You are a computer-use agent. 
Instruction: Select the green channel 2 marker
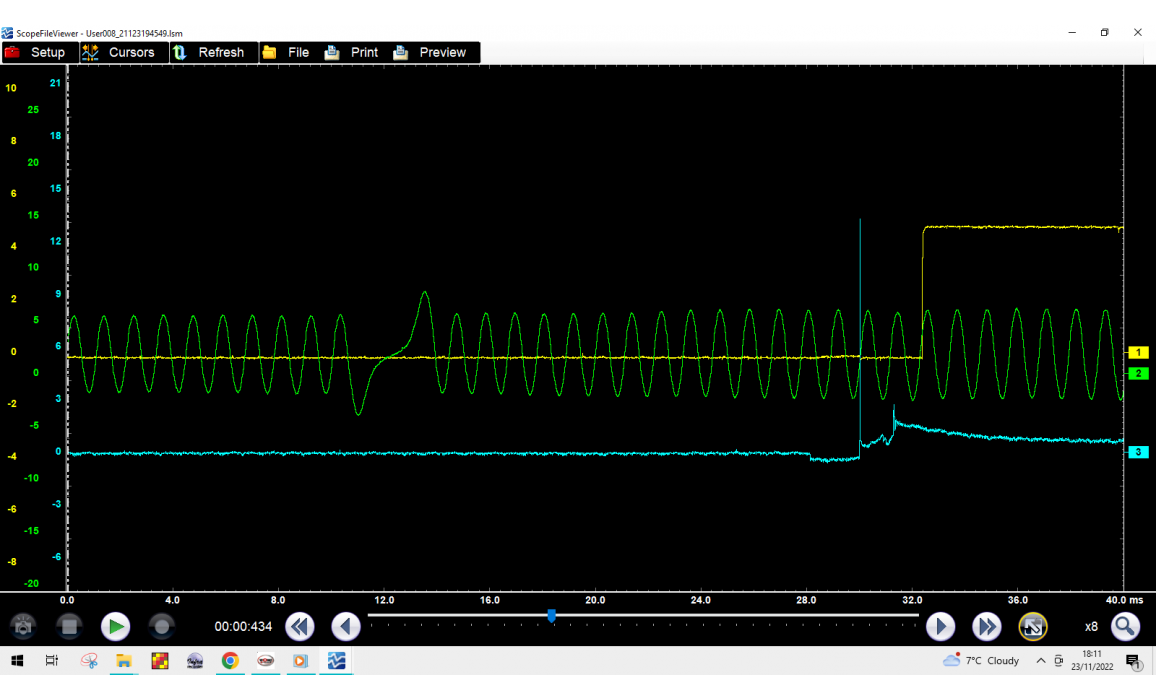(1138, 373)
